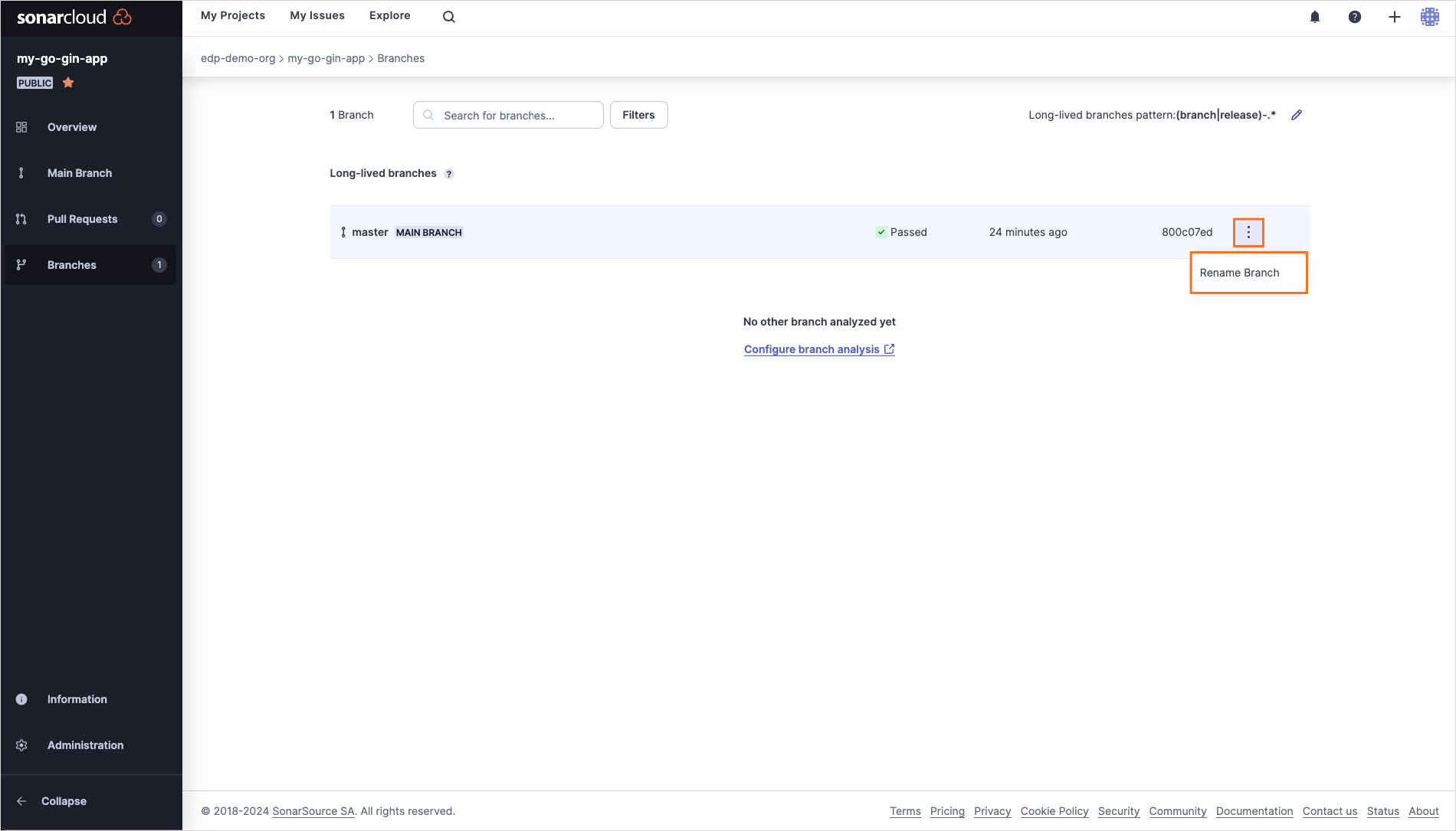Collapse the left sidebar

tap(64, 800)
